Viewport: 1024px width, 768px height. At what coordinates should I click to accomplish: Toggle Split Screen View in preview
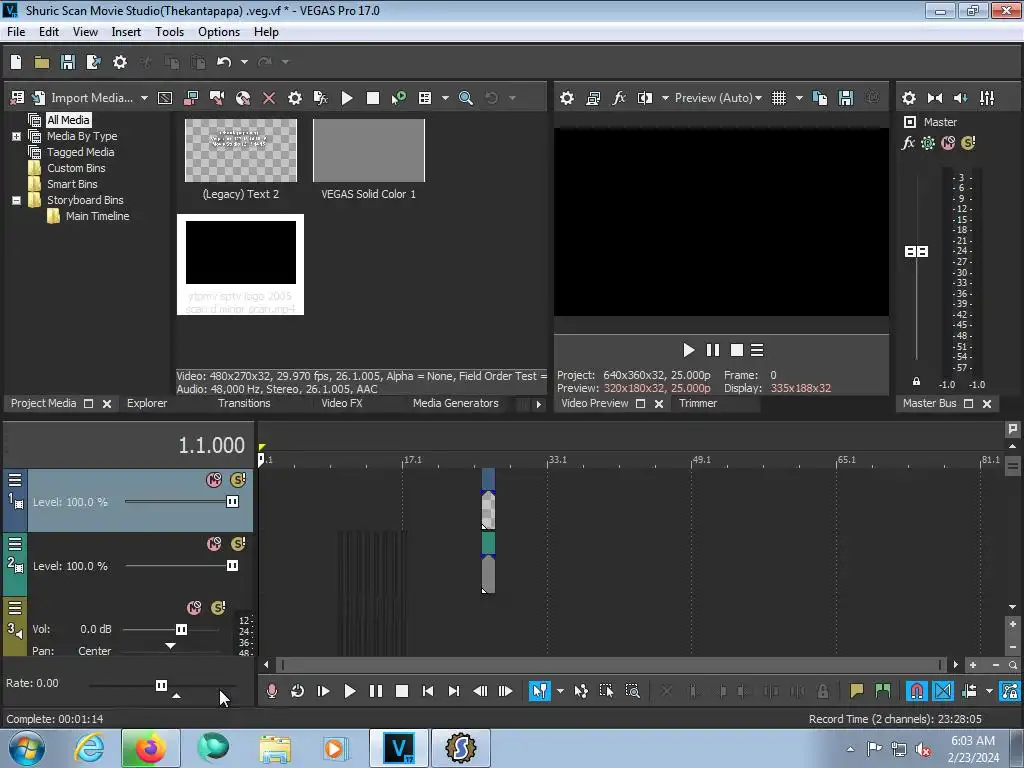tap(645, 98)
